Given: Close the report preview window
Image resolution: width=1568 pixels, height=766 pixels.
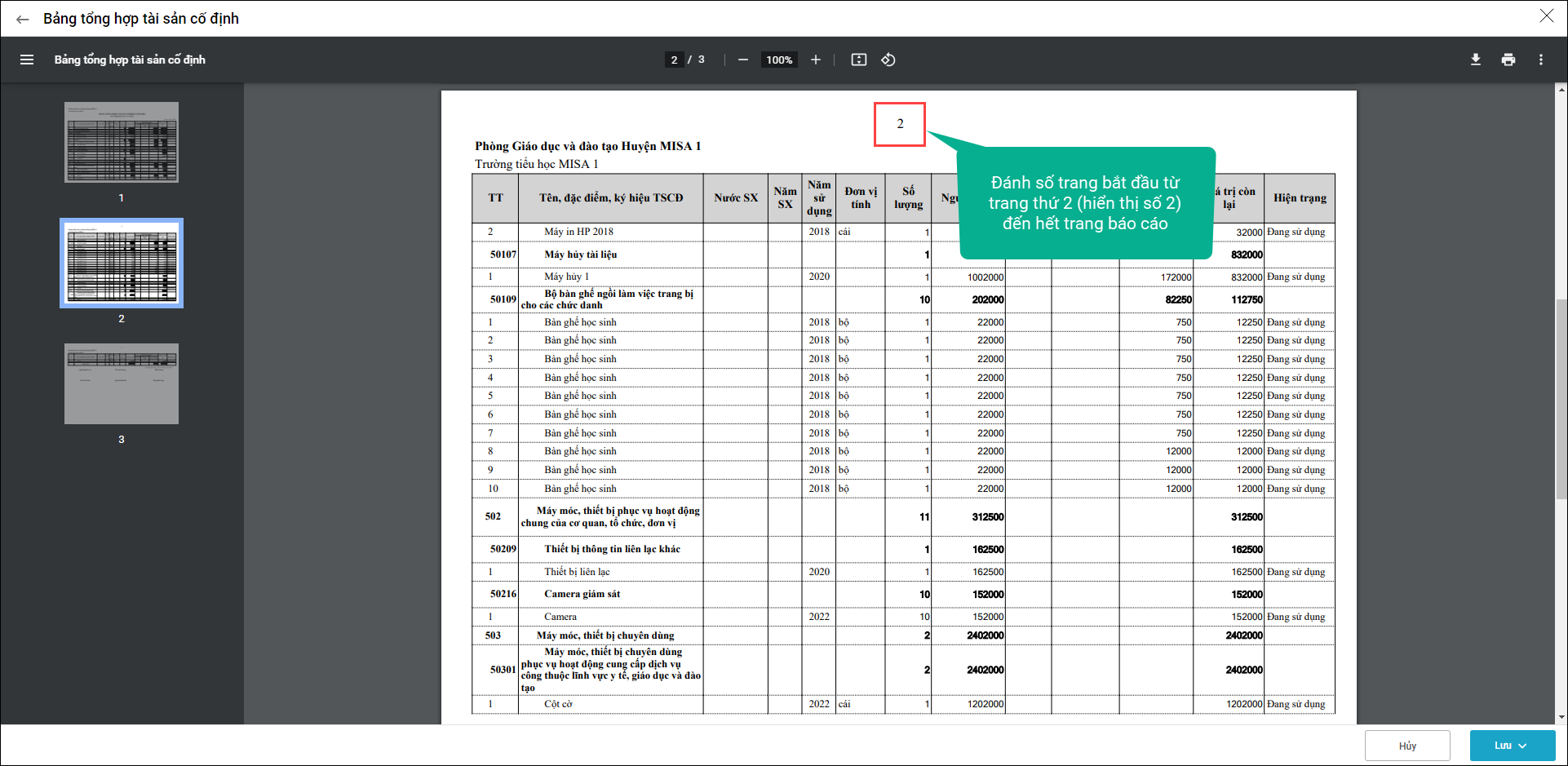Looking at the screenshot, I should point(1546,16).
